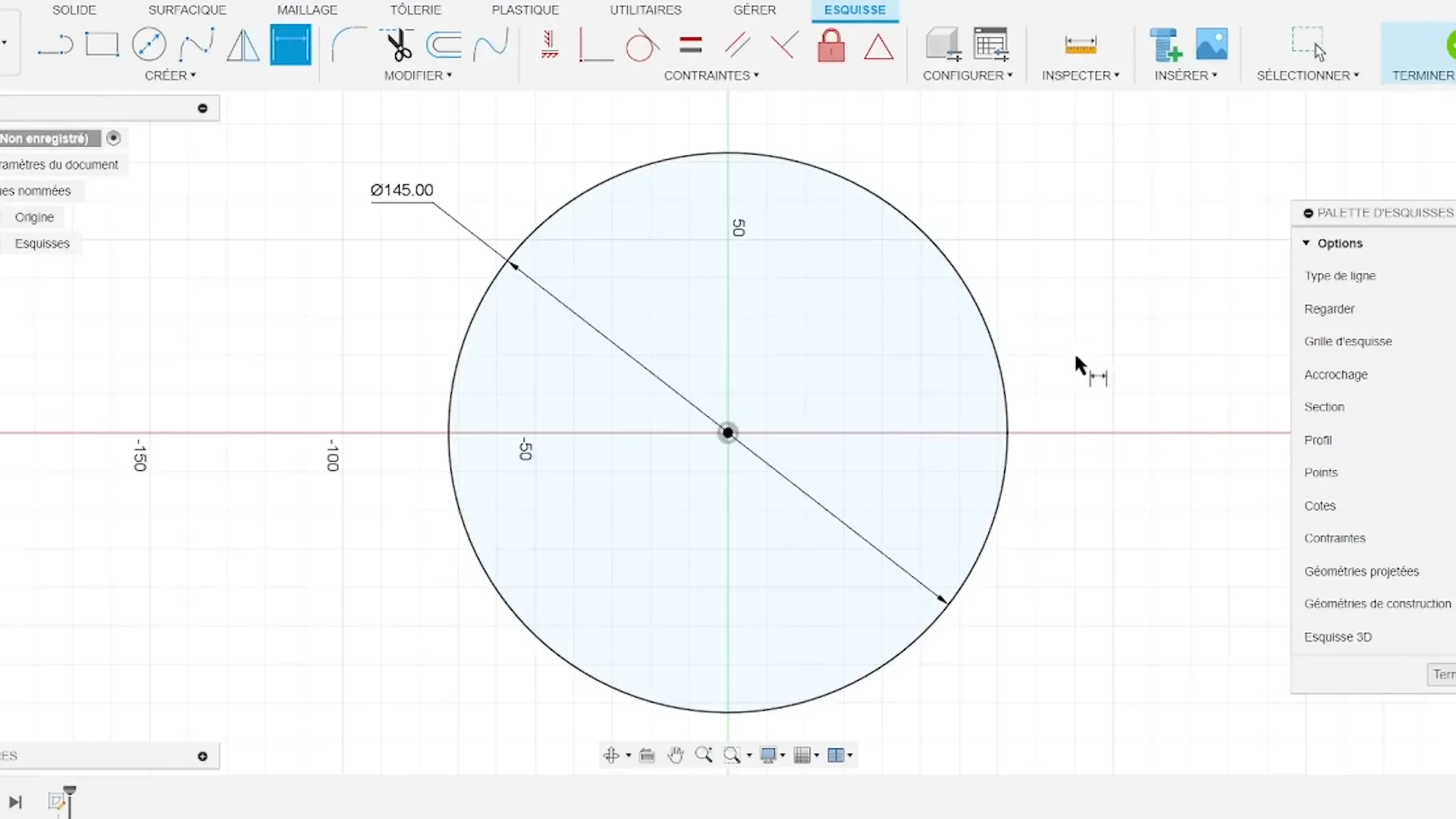Viewport: 1456px width, 819px height.
Task: Open the MODIFIER dropdown menu
Action: [x=418, y=75]
